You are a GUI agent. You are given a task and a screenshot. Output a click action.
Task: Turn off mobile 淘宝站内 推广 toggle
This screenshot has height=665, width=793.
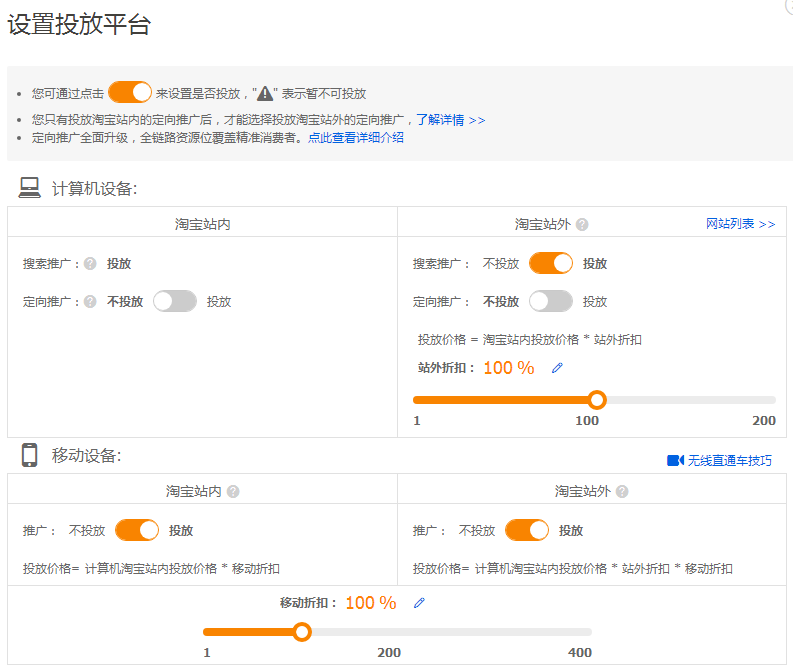(137, 530)
